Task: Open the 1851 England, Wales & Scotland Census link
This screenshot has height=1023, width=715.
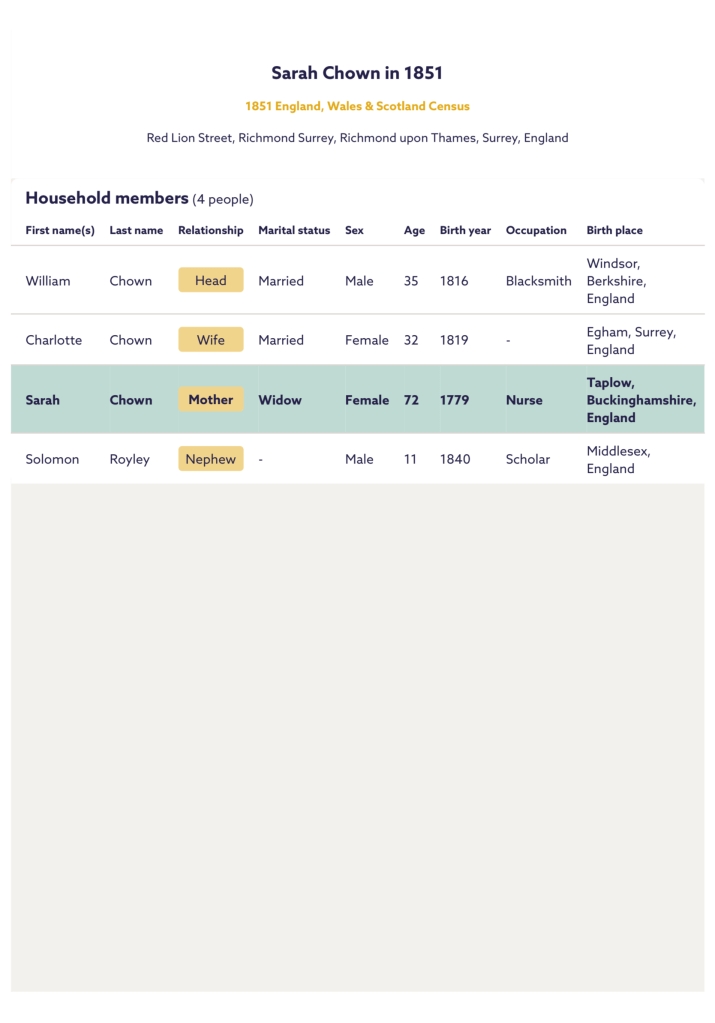Action: click(x=357, y=106)
